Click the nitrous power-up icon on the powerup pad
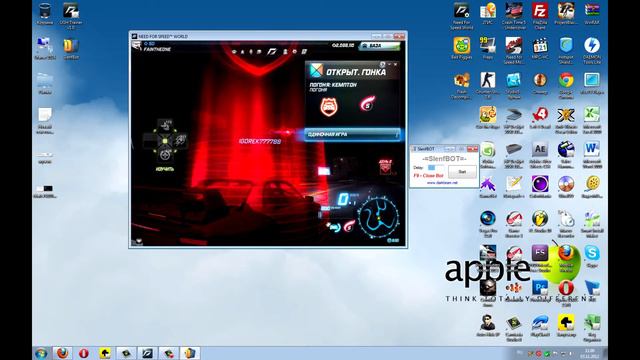 point(180,140)
